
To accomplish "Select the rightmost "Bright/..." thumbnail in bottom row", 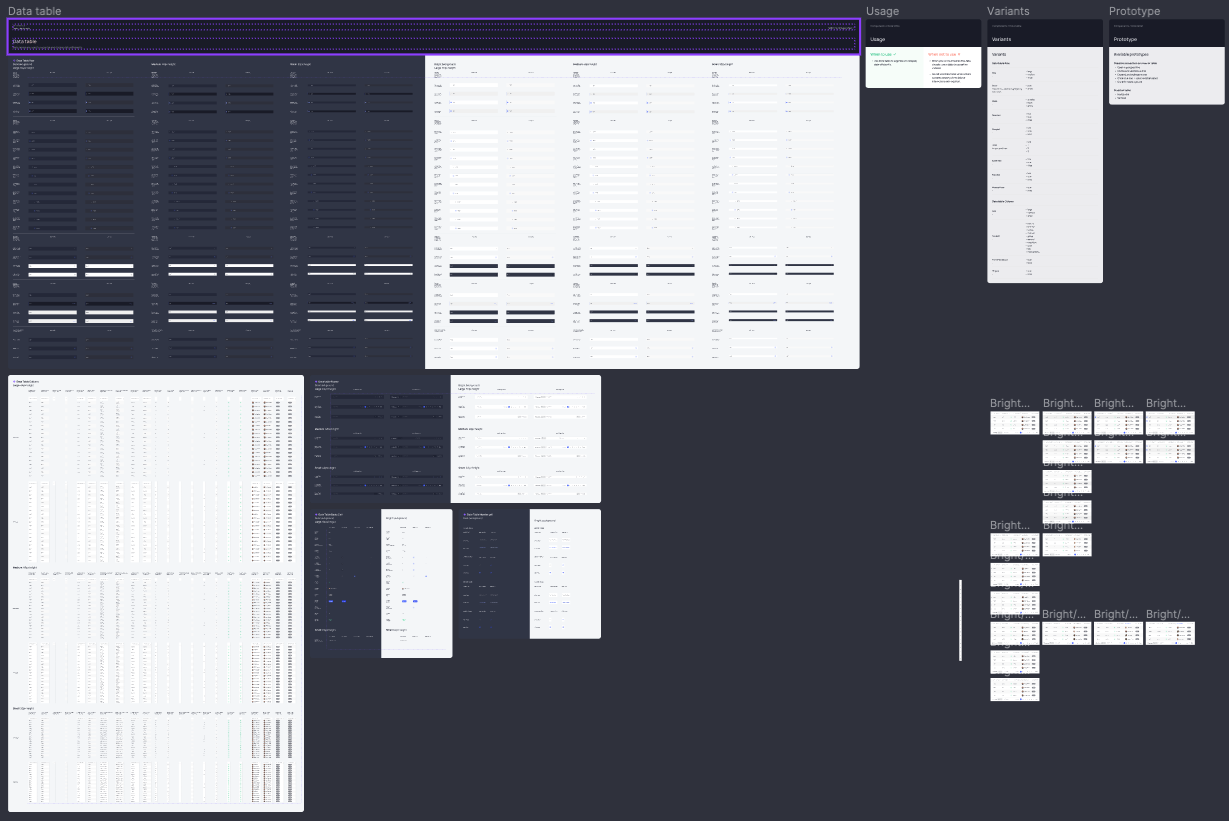I will [1170, 633].
